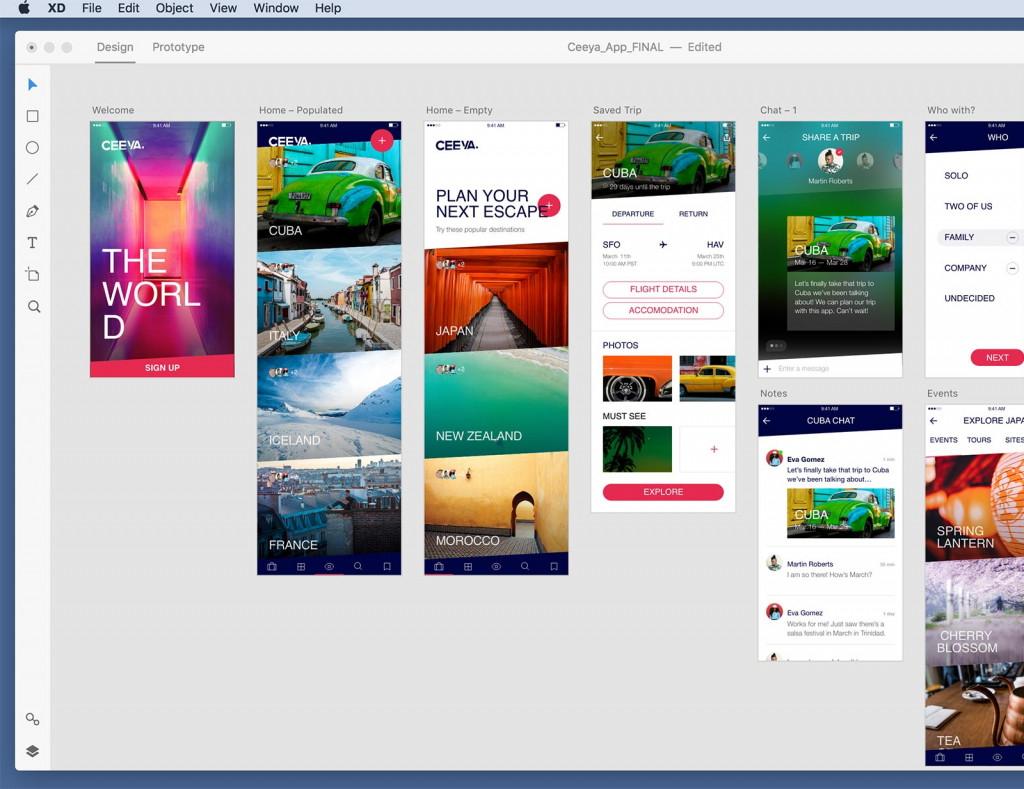This screenshot has width=1024, height=789.
Task: Select the Select (arrow) tool
Action: pyautogui.click(x=32, y=85)
